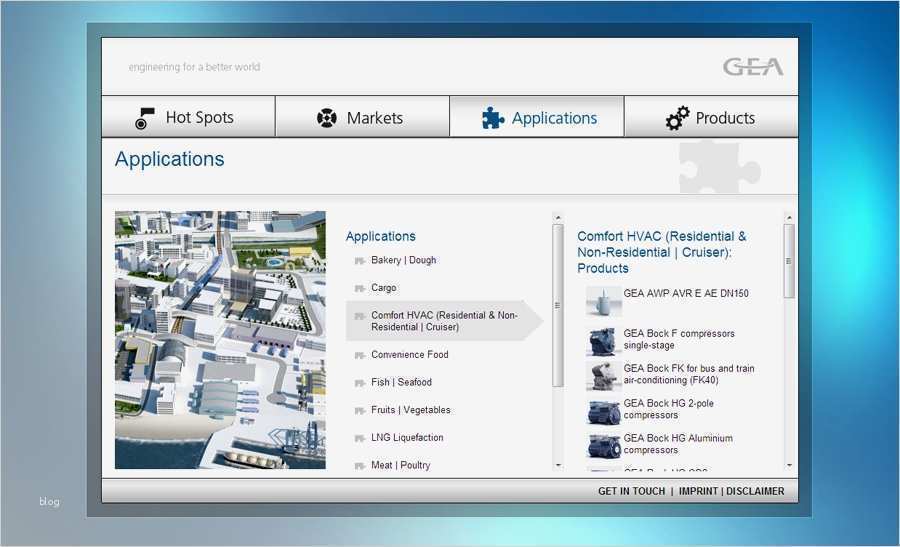Click the bullet icon beside Fruits | Vegetables

pyautogui.click(x=360, y=411)
